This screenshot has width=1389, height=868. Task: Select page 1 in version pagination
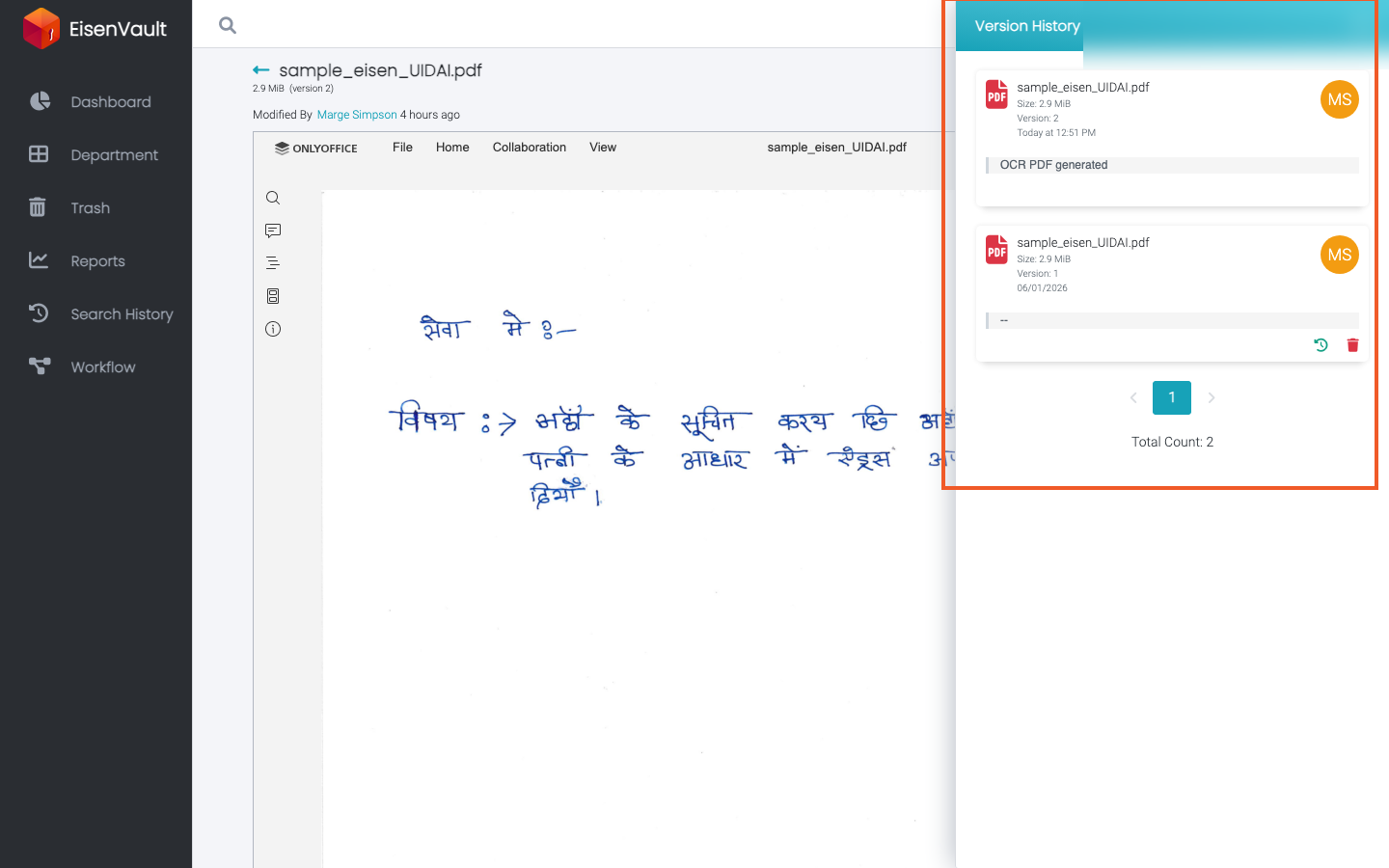pos(1172,397)
